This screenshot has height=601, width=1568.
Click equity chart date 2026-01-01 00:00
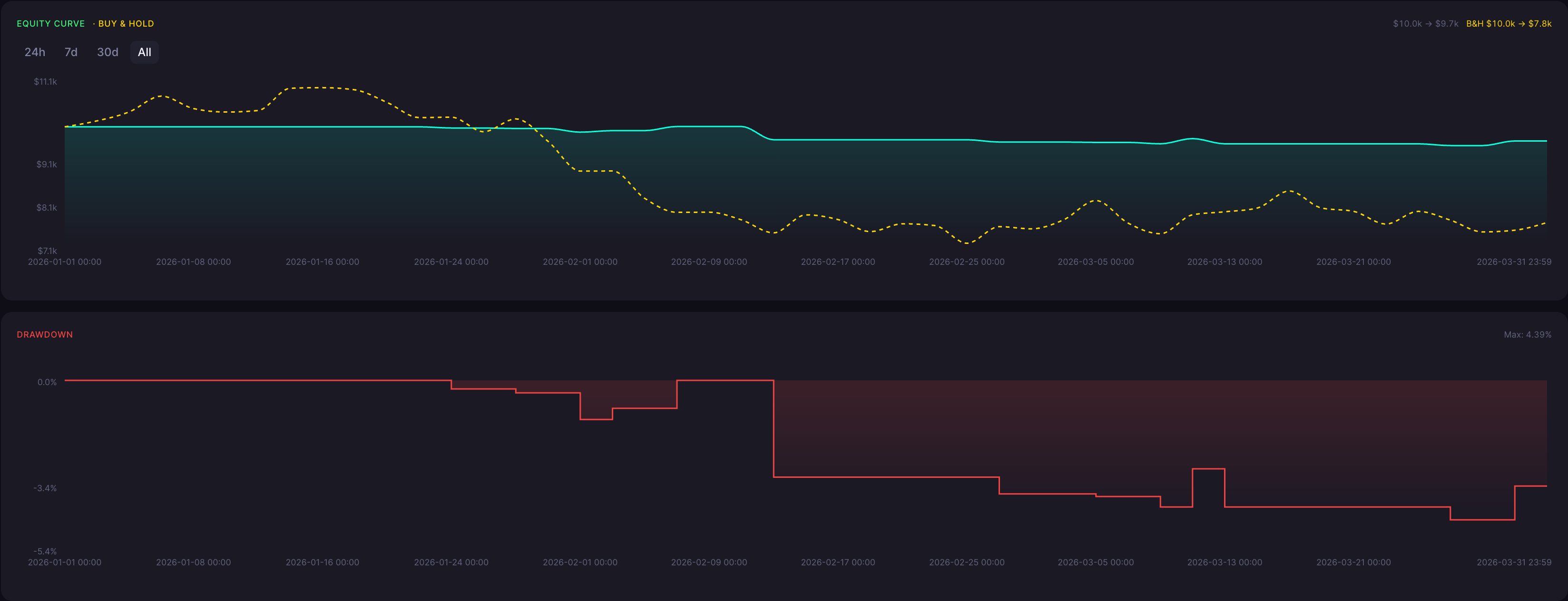[65, 262]
